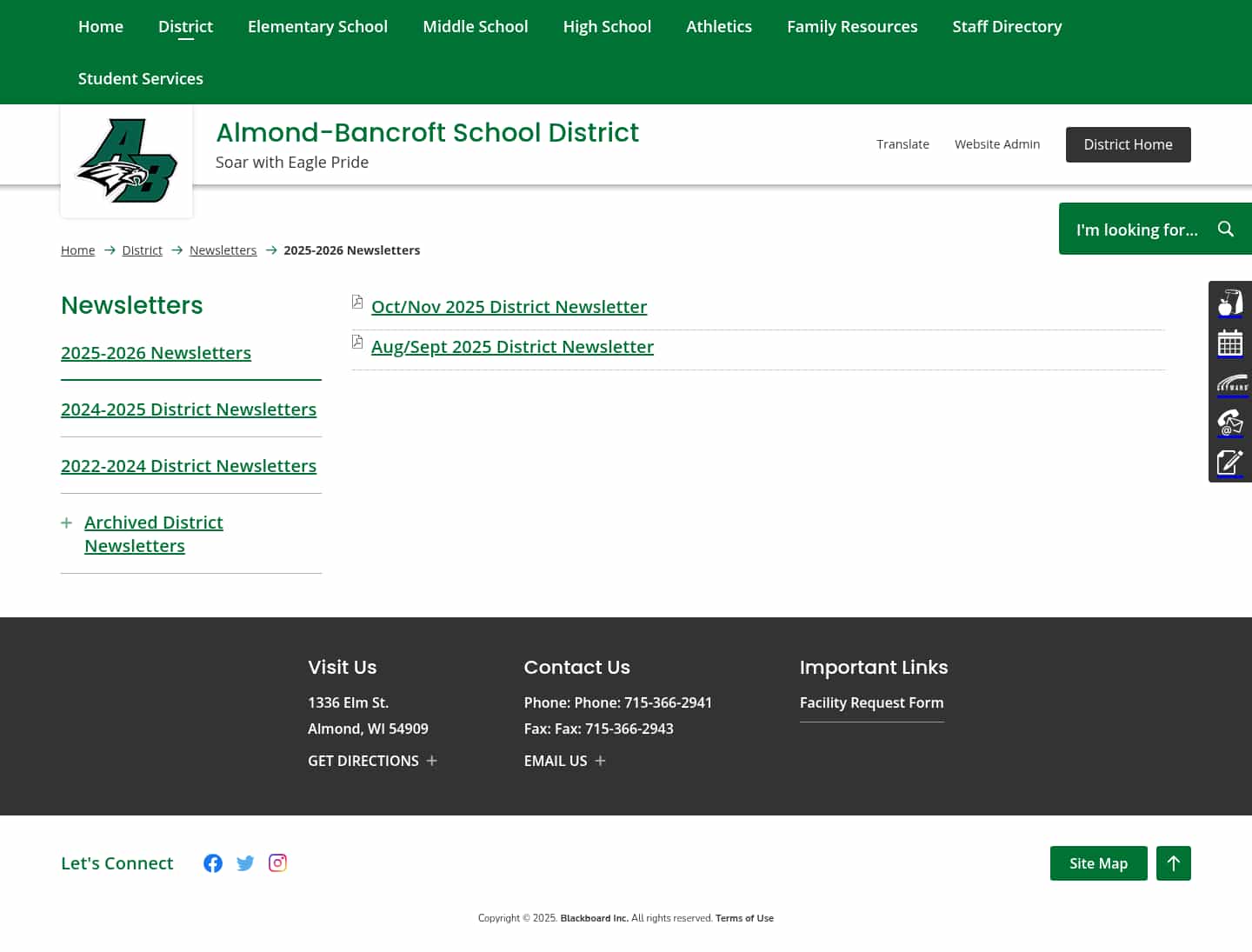Open the Athletics menu item
This screenshot has width=1252, height=952.
point(718,27)
